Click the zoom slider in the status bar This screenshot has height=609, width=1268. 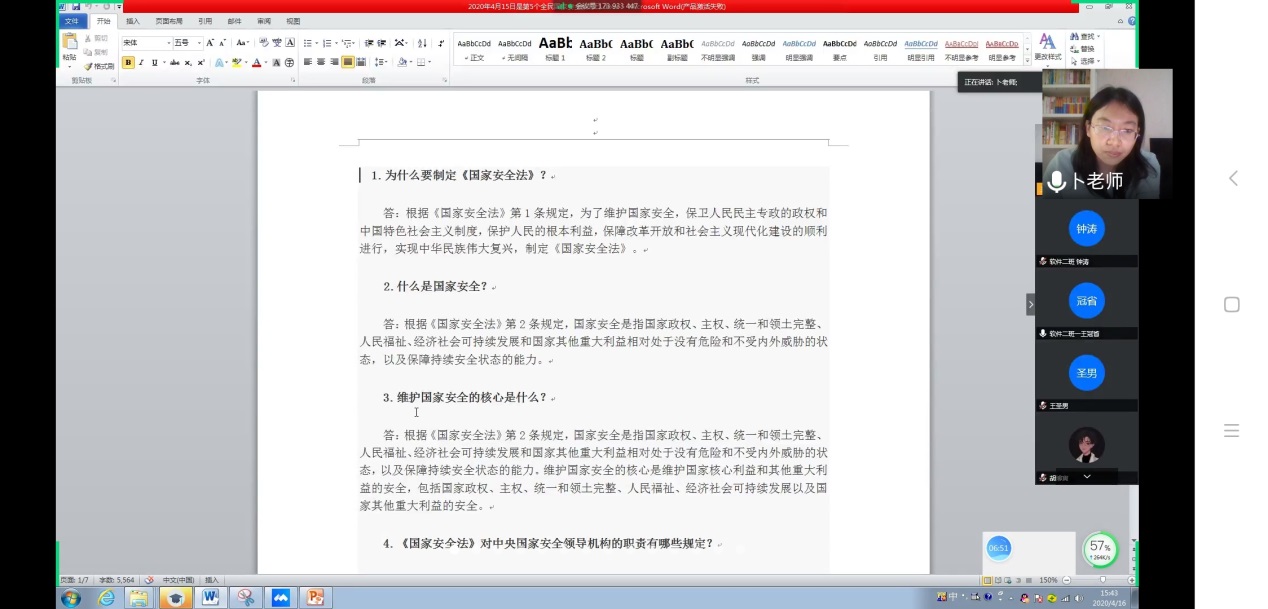pos(1103,580)
